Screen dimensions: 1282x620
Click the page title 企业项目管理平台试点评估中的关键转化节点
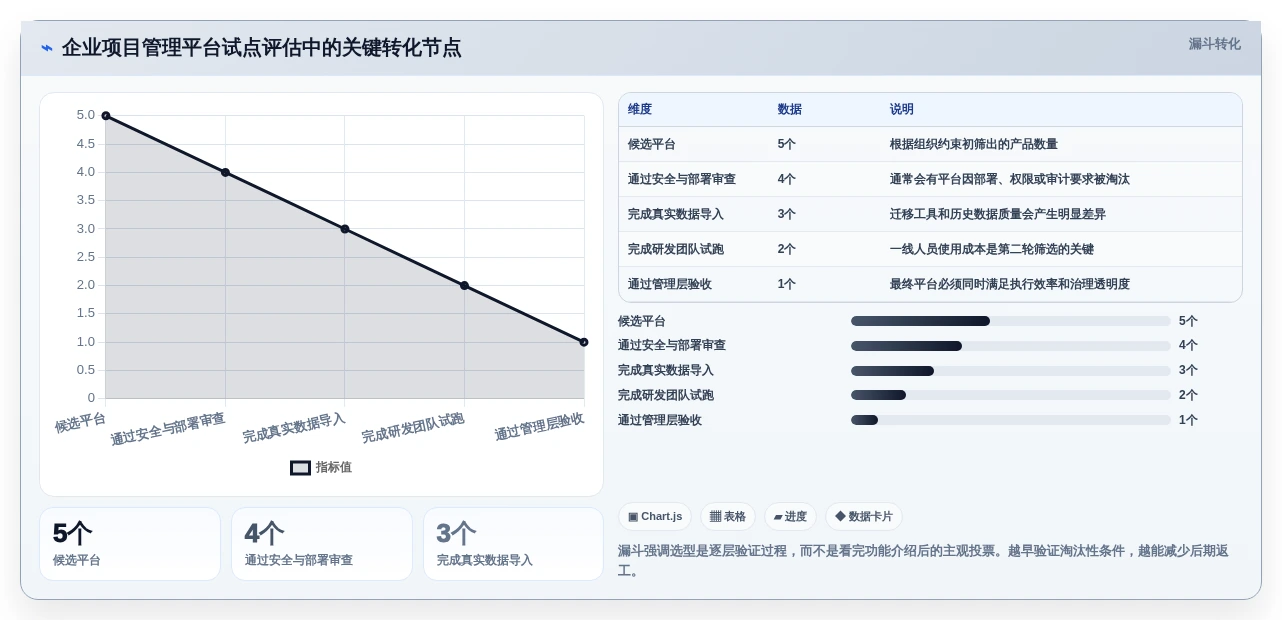tap(262, 48)
